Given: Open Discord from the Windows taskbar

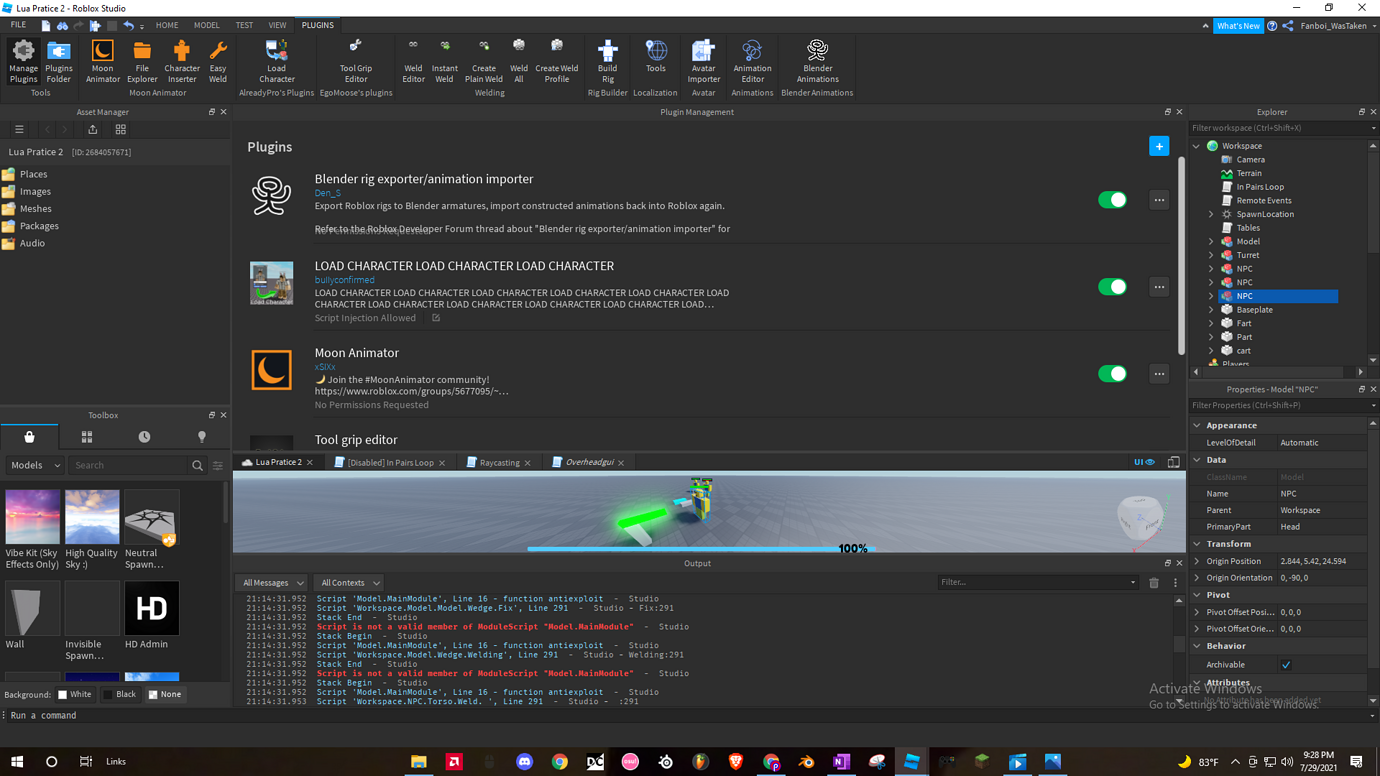Looking at the screenshot, I should tap(524, 762).
